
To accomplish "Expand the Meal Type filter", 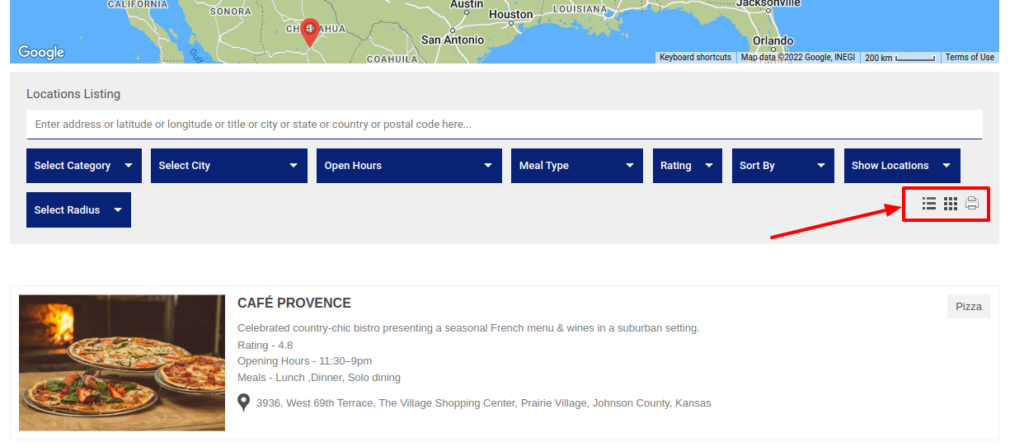I will point(576,166).
